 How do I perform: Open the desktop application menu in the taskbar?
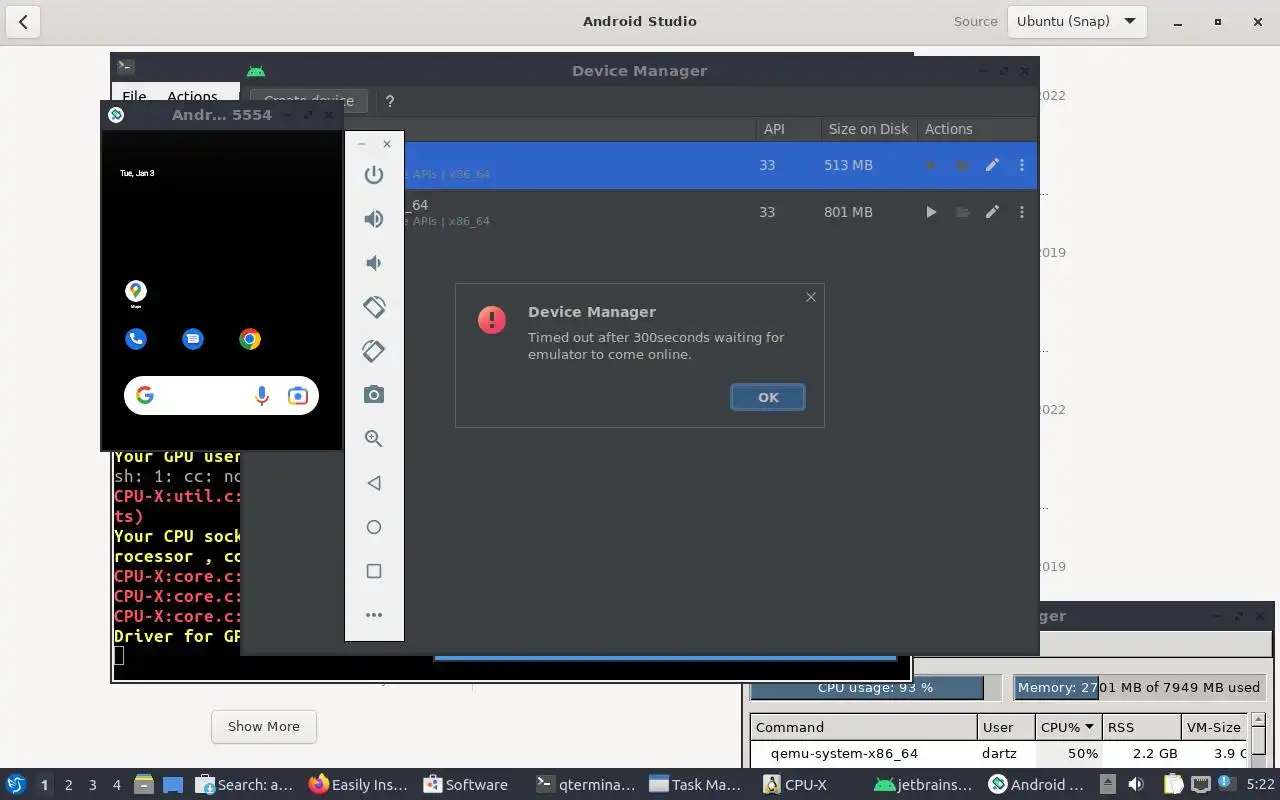[x=16, y=785]
